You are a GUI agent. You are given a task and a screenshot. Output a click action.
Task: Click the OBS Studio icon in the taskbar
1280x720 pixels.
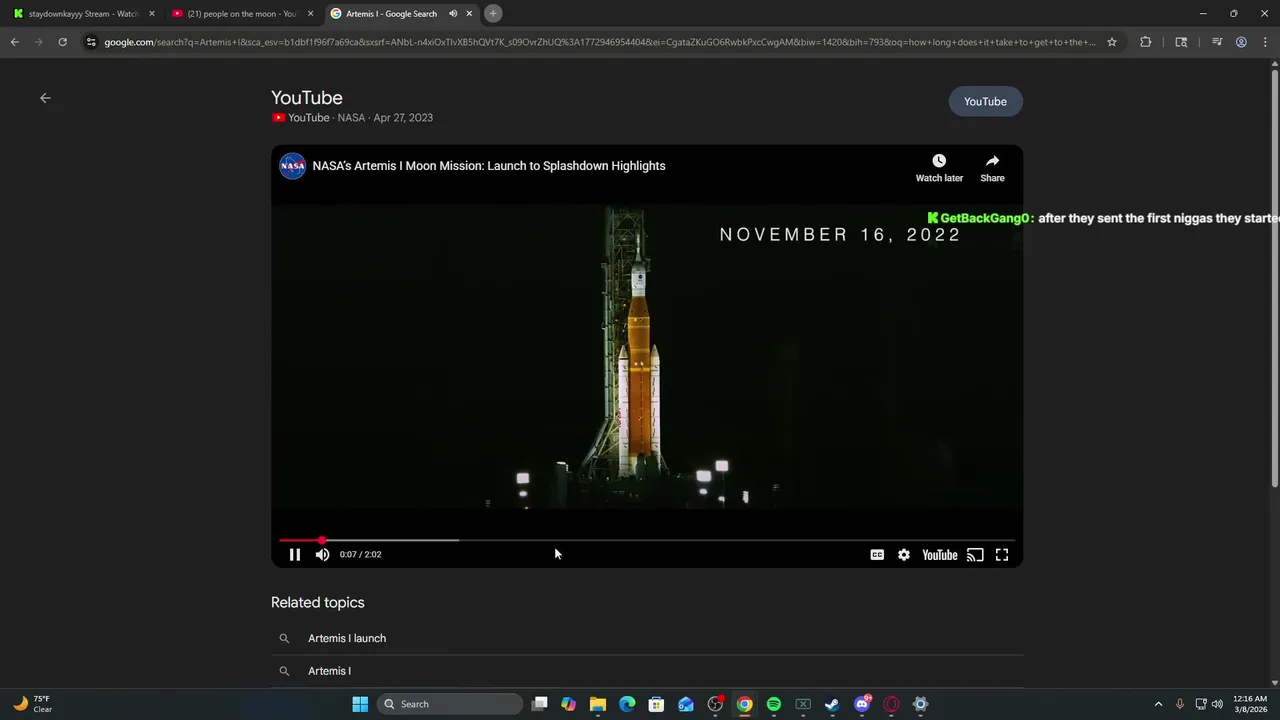[x=715, y=704]
